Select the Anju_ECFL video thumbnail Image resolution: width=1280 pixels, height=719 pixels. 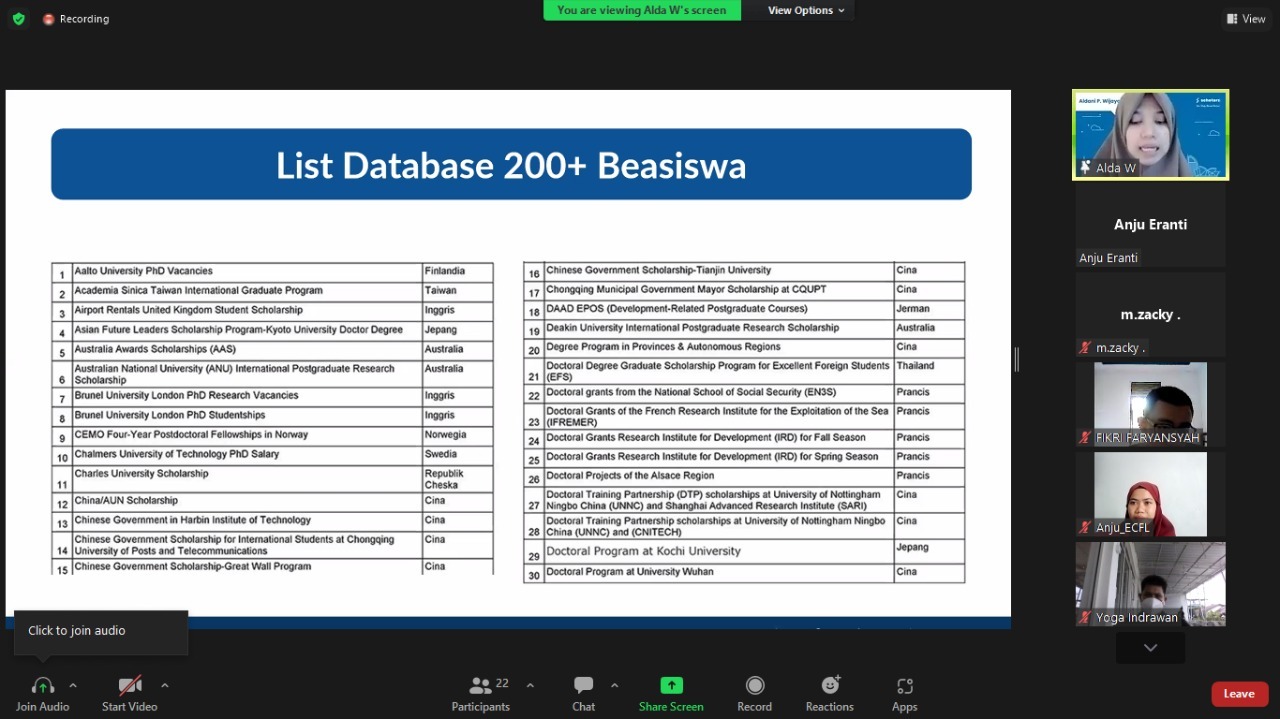pos(1151,494)
